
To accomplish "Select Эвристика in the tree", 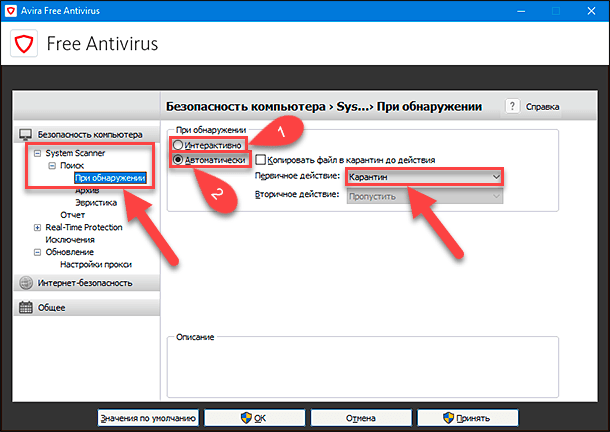I will click(96, 203).
